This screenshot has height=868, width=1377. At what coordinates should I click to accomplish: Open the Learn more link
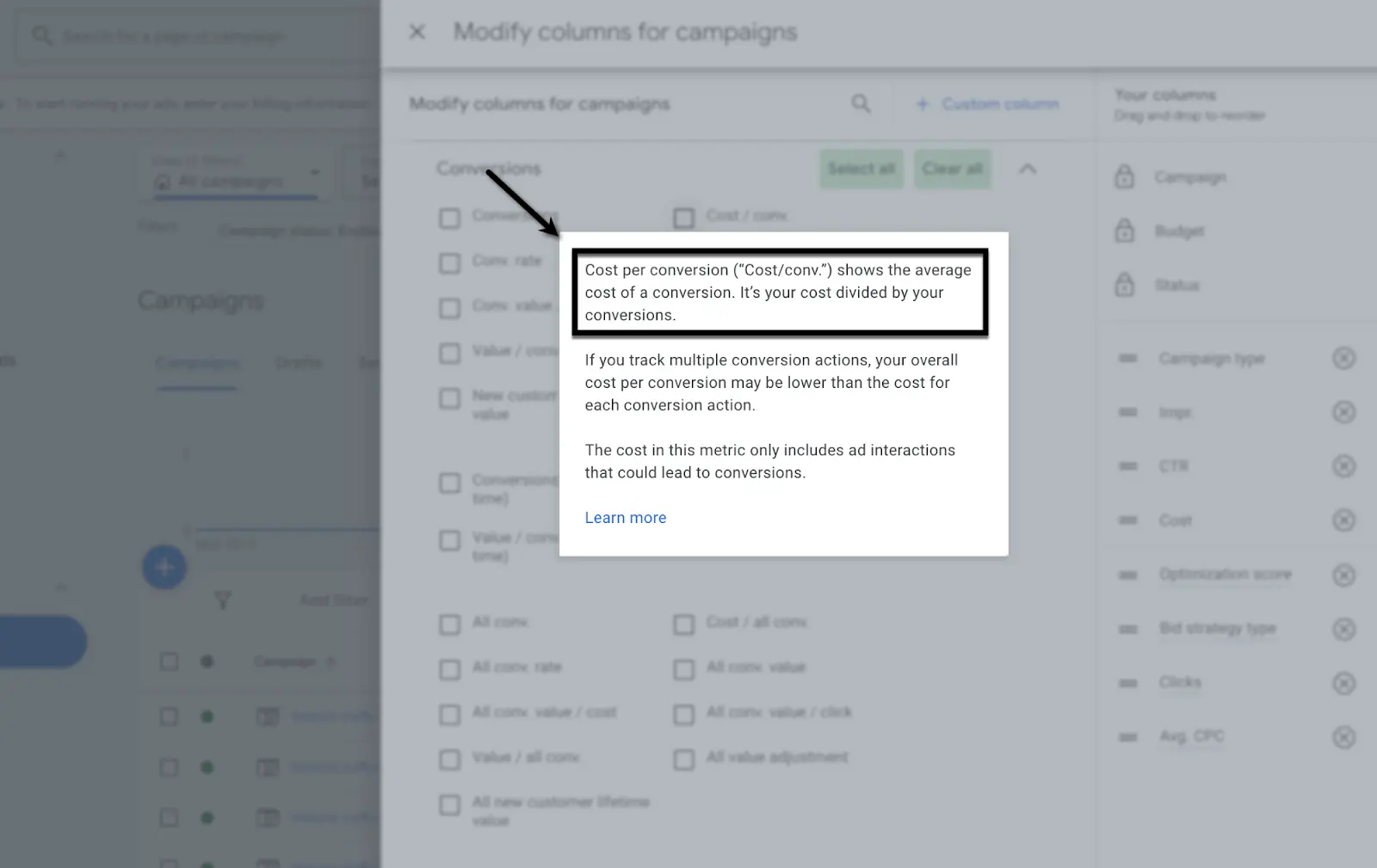point(625,517)
